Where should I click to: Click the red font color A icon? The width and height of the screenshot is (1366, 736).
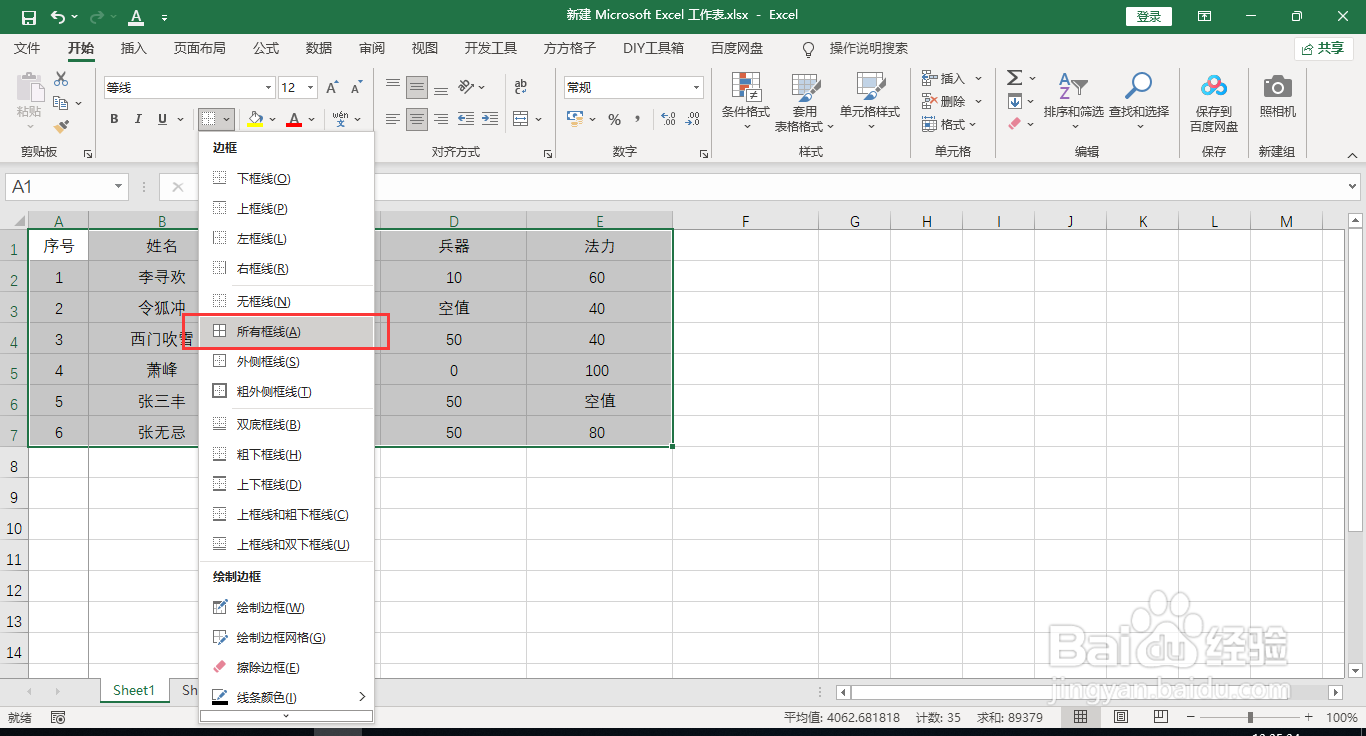[294, 120]
